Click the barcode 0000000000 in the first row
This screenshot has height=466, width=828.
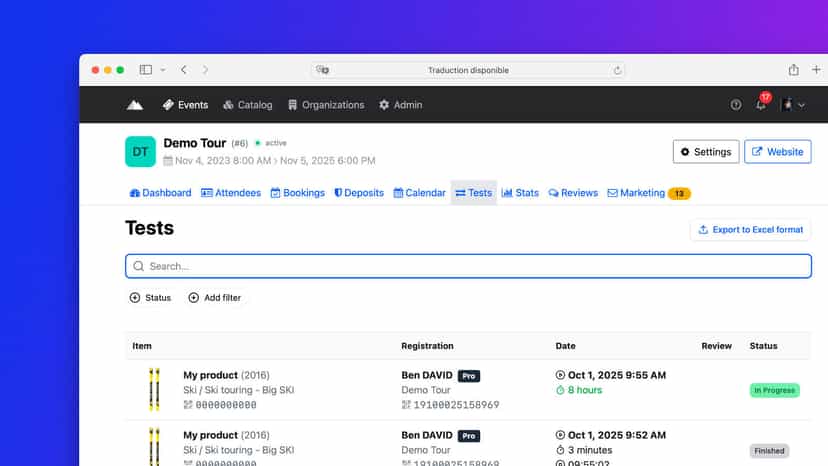(x=225, y=405)
